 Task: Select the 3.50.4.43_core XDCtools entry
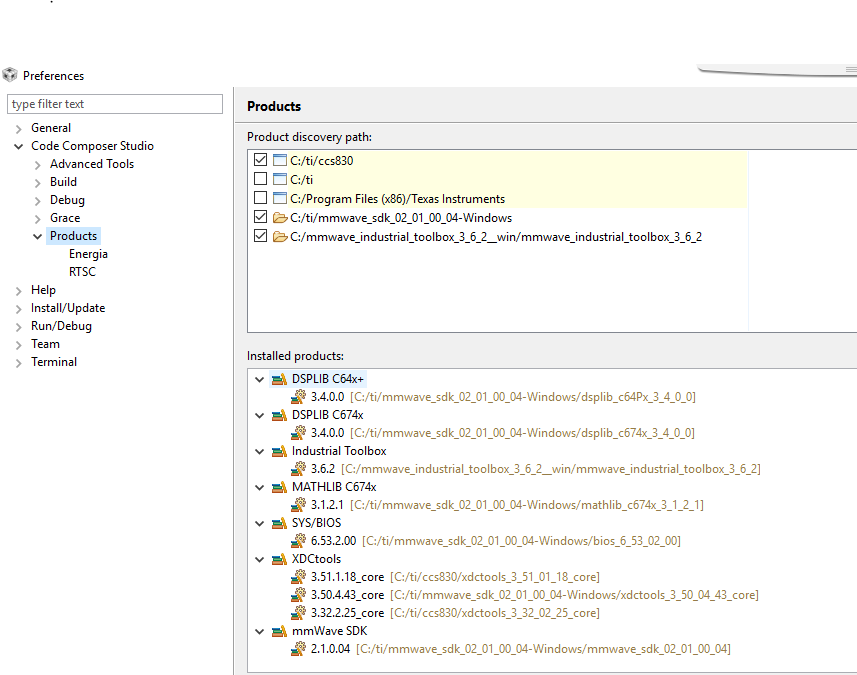click(347, 595)
